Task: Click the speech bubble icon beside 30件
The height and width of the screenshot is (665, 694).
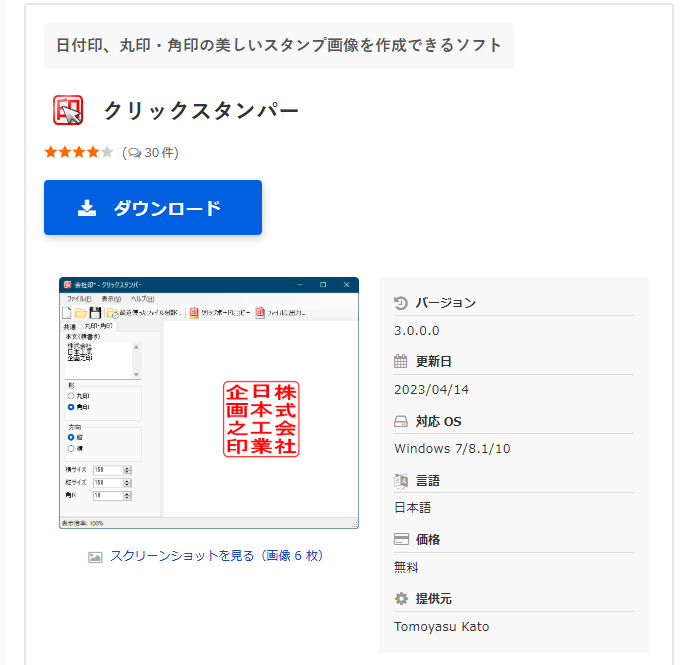Action: pos(135,153)
